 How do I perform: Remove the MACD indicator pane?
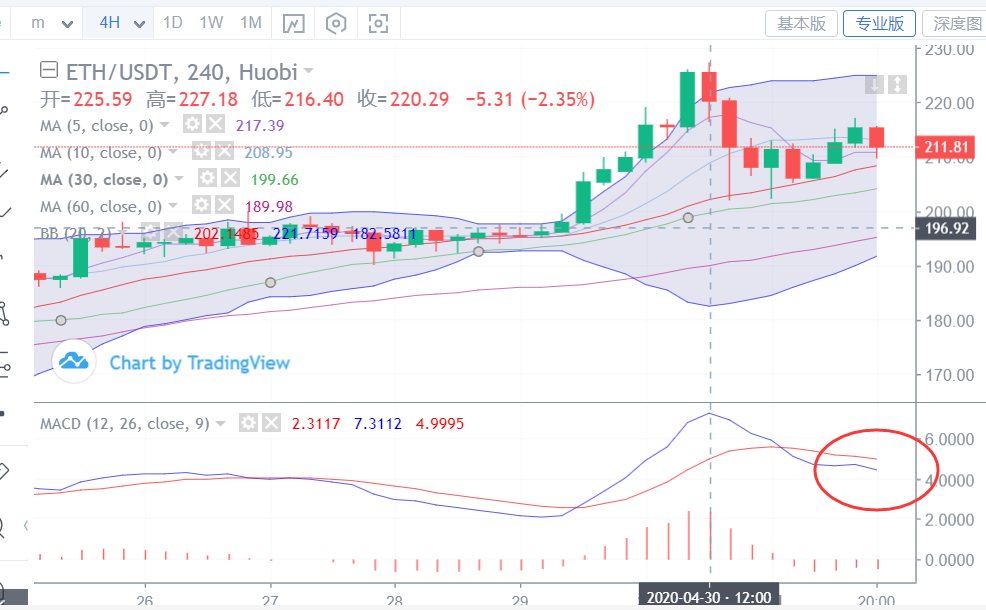pos(270,423)
